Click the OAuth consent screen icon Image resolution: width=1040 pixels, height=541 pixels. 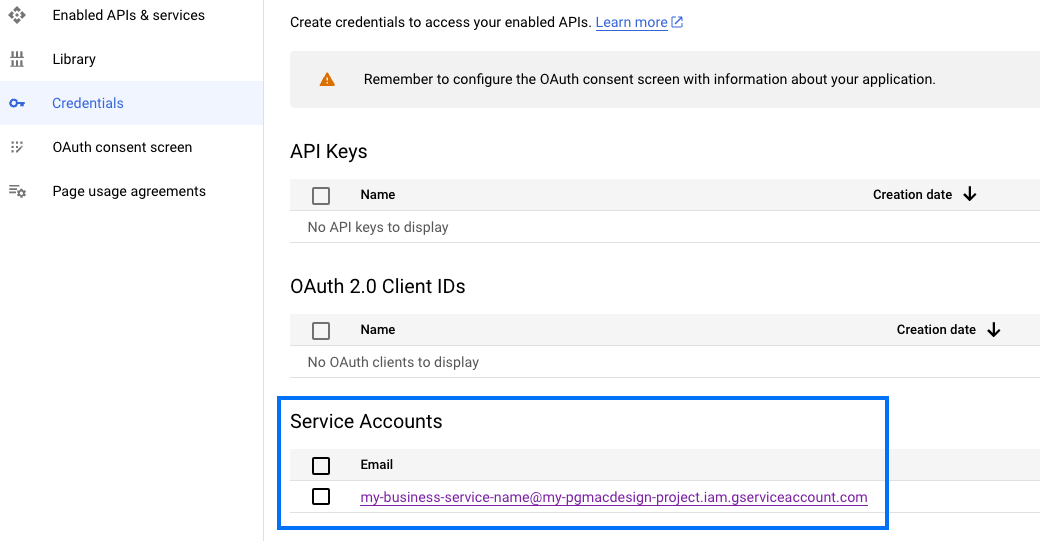coord(16,147)
